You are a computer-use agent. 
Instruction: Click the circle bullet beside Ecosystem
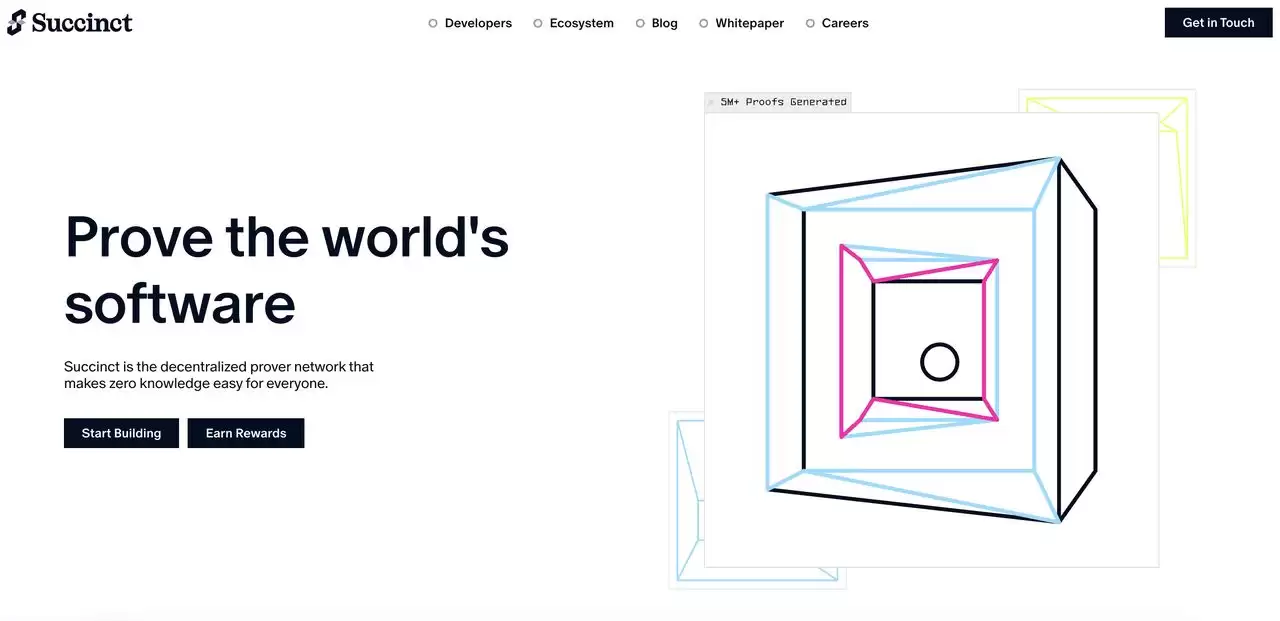click(x=538, y=23)
